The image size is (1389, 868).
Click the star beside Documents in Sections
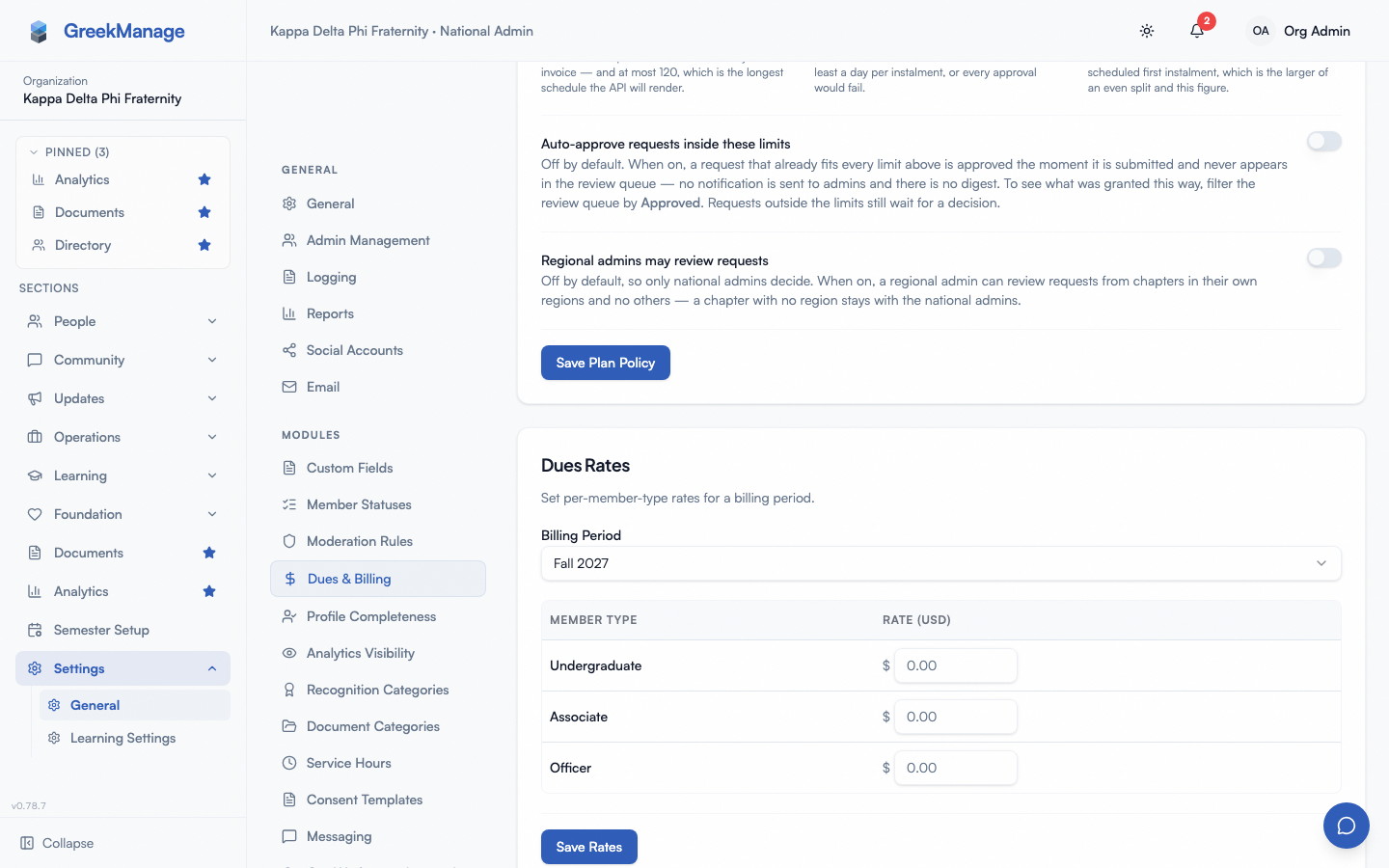pos(209,553)
